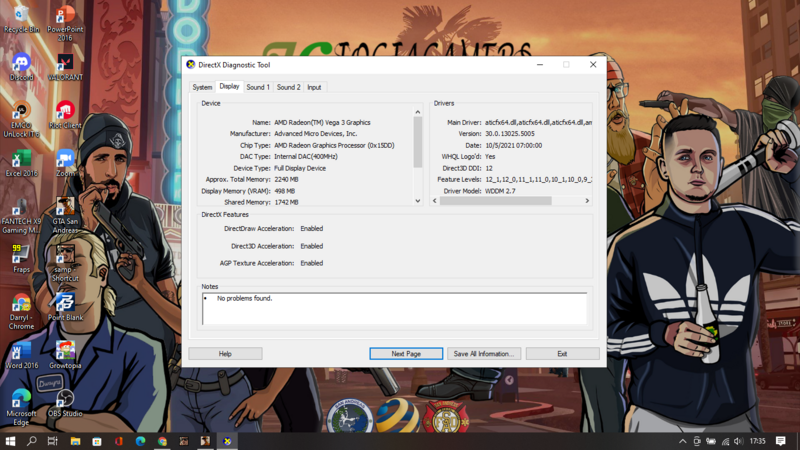
Task: Click 'No problems found.' note text
Action: click(244, 298)
